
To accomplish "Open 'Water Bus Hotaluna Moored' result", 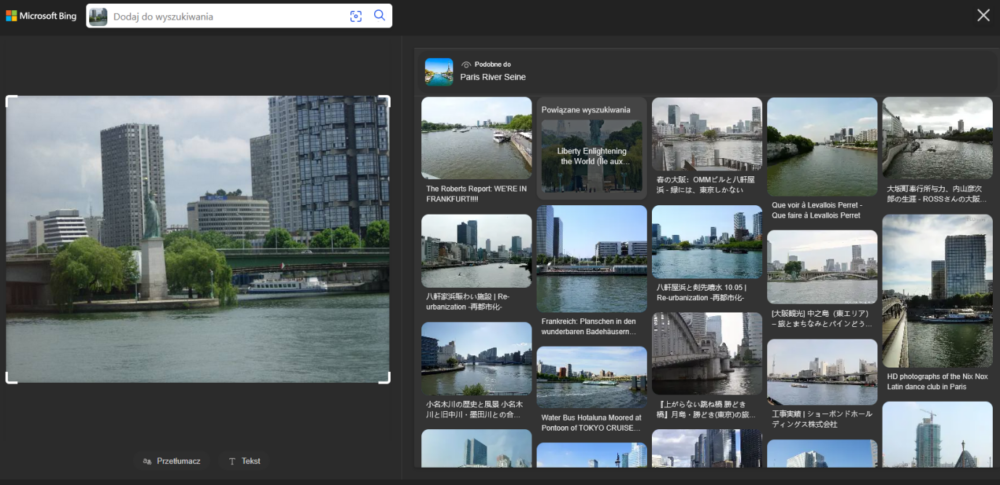I will [x=591, y=377].
